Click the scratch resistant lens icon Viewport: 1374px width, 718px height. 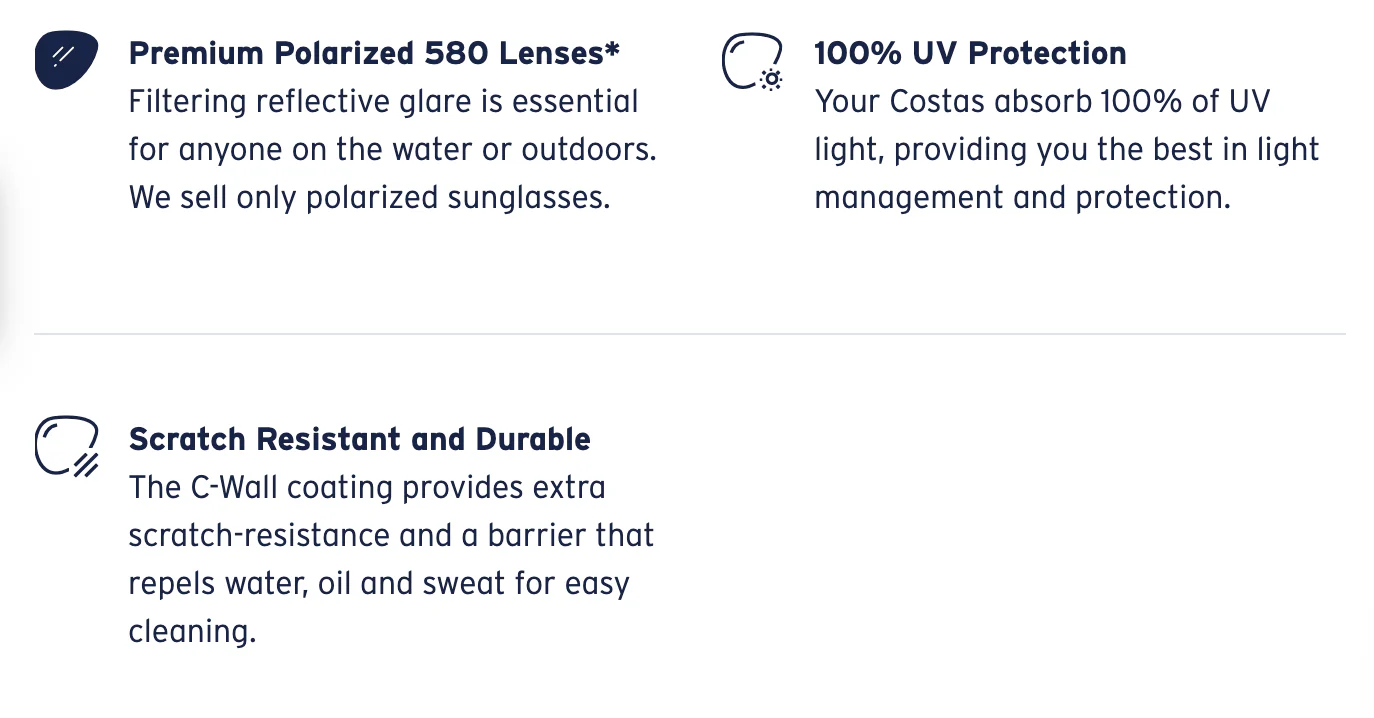[x=66, y=446]
